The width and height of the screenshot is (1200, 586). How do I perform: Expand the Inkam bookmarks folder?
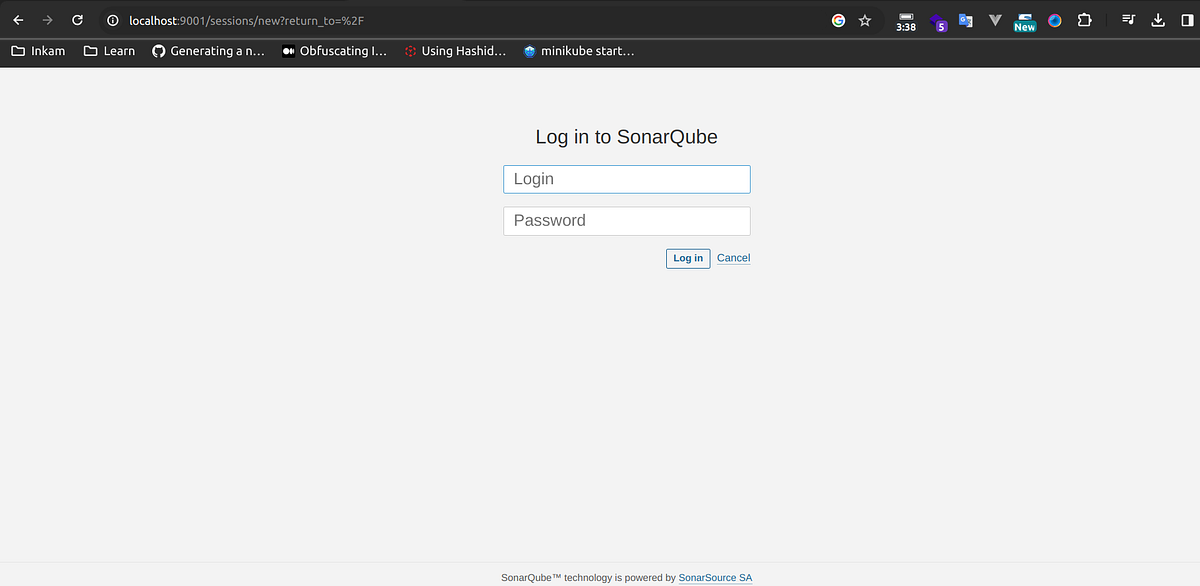tap(38, 50)
